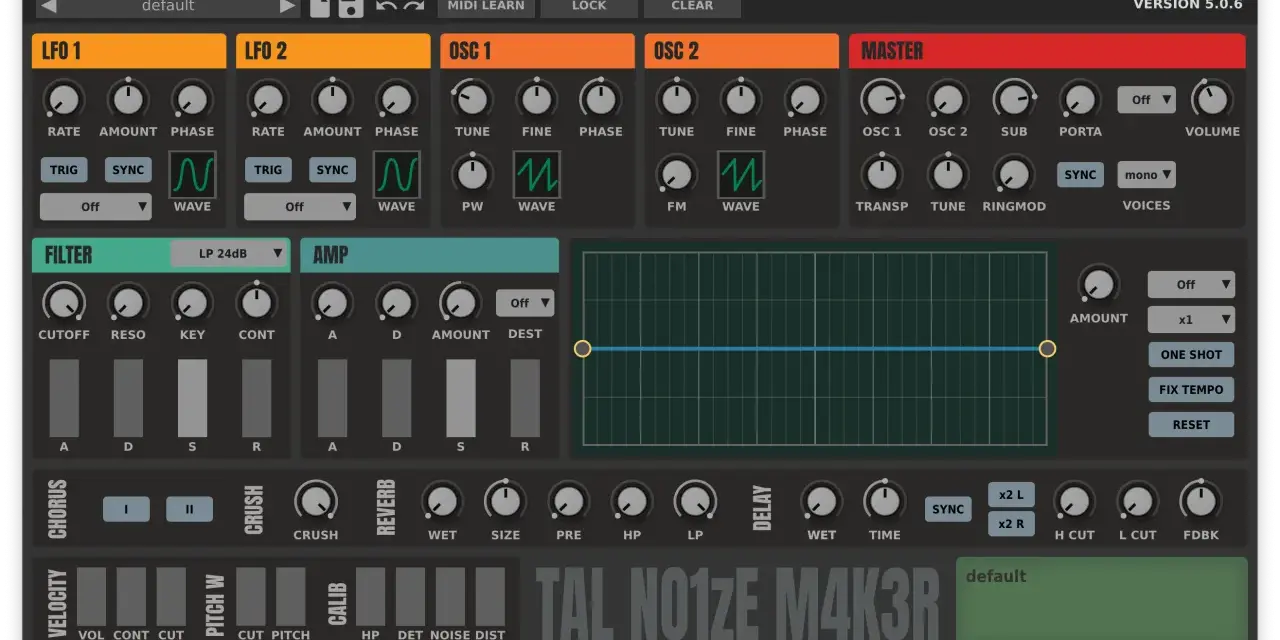Toggle delay SYNC button
The image size is (1280, 640).
(x=948, y=509)
